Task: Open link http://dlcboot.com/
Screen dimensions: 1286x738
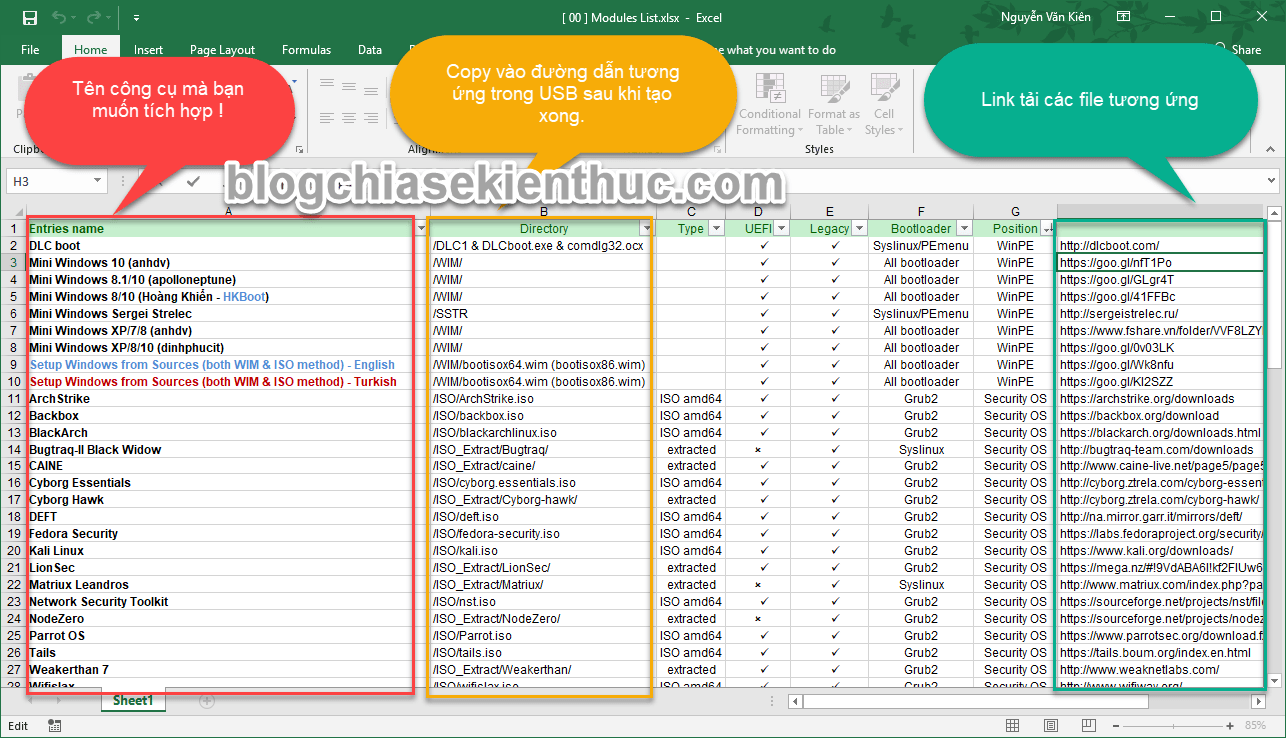Action: click(x=1109, y=246)
